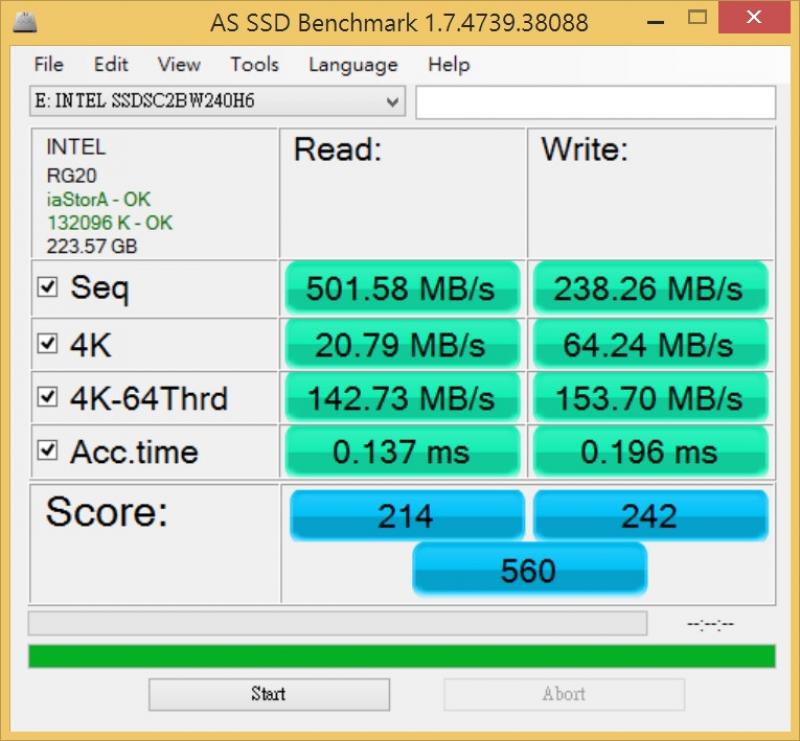Click the empty text field beside drive selector

[x=595, y=101]
